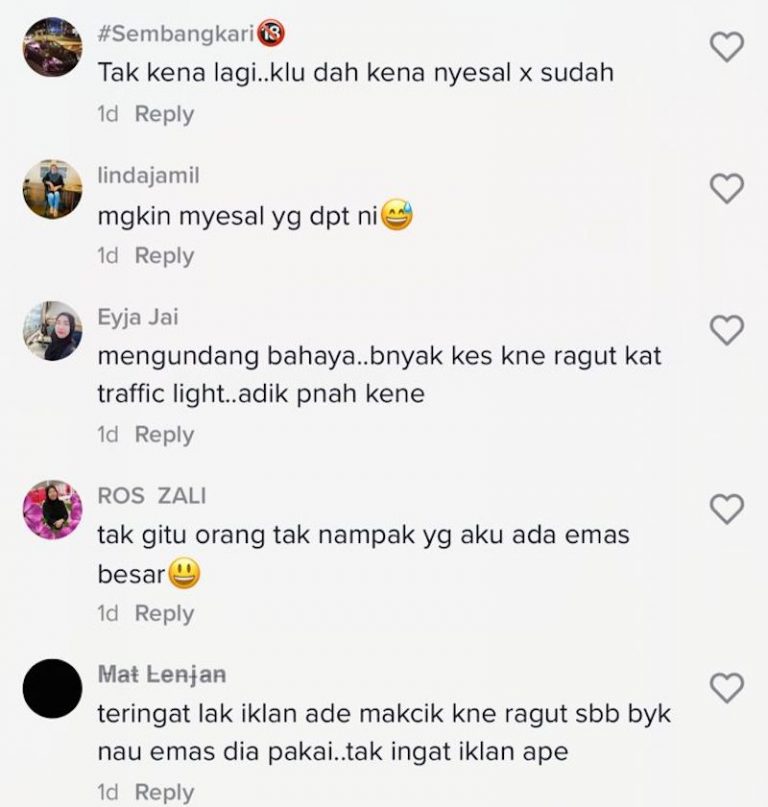Tap the heart next to ROS ZALI's comment
The image size is (768, 807).
727,509
